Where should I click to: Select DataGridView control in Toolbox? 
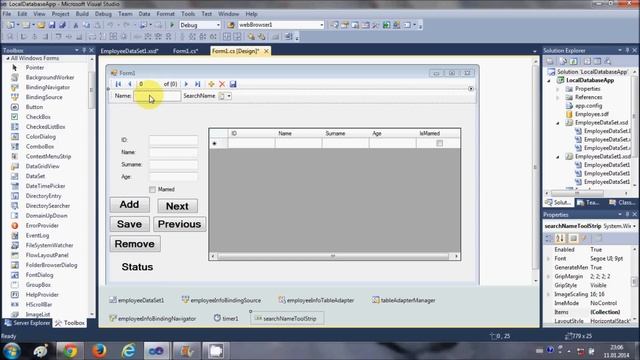42,166
